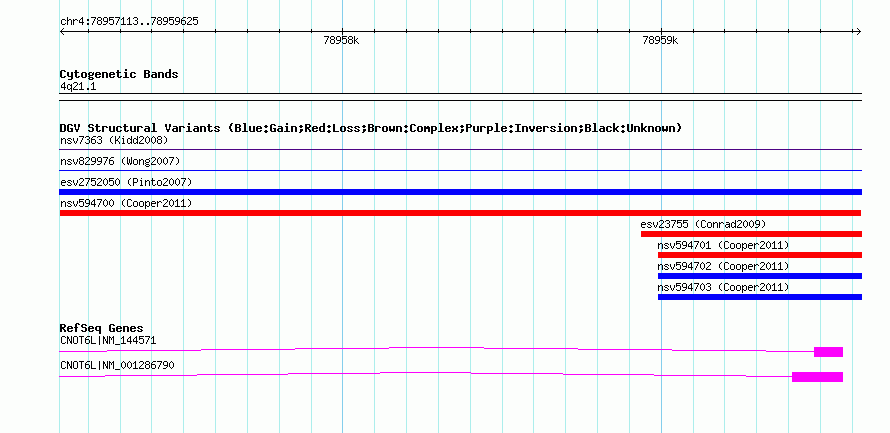This screenshot has width=890, height=433.
Task: Open the esv2752050 (Pinto2007) variant label
Action: [x=126, y=182]
